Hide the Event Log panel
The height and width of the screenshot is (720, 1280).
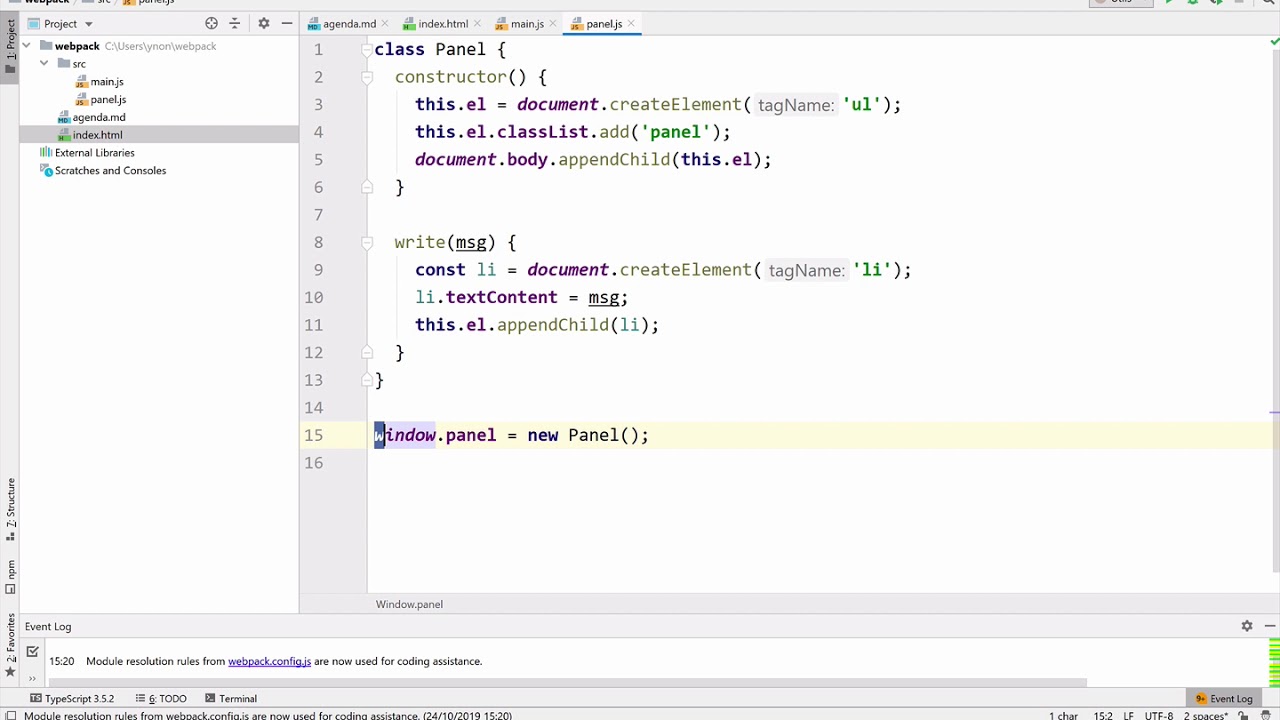pos(1269,626)
